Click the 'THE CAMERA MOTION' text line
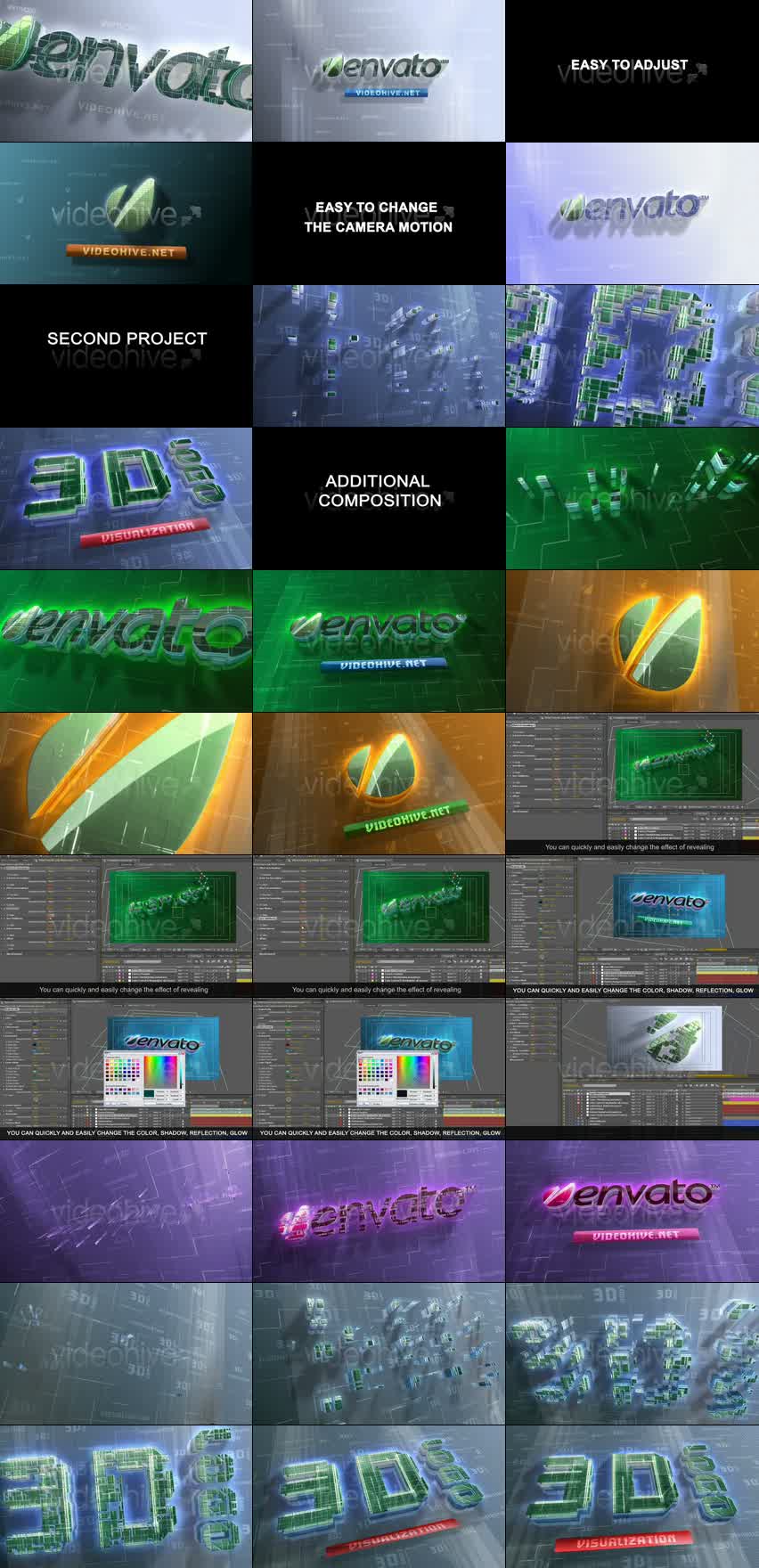This screenshot has width=759, height=1568. pyautogui.click(x=379, y=227)
